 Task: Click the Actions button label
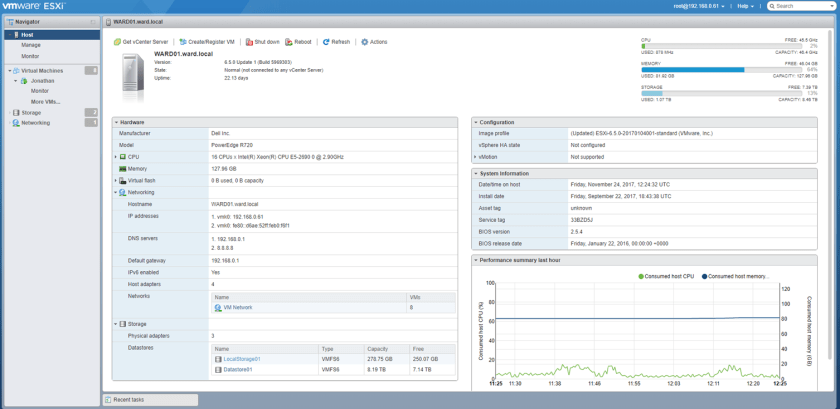[379, 42]
